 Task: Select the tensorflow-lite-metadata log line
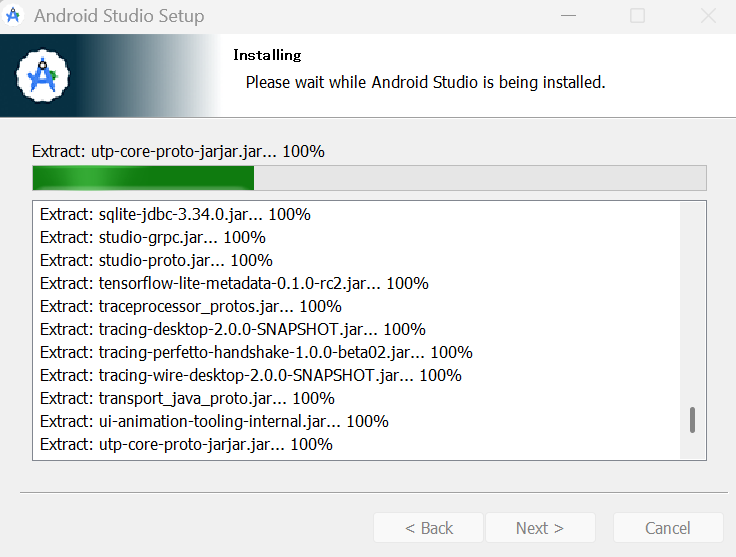point(234,283)
